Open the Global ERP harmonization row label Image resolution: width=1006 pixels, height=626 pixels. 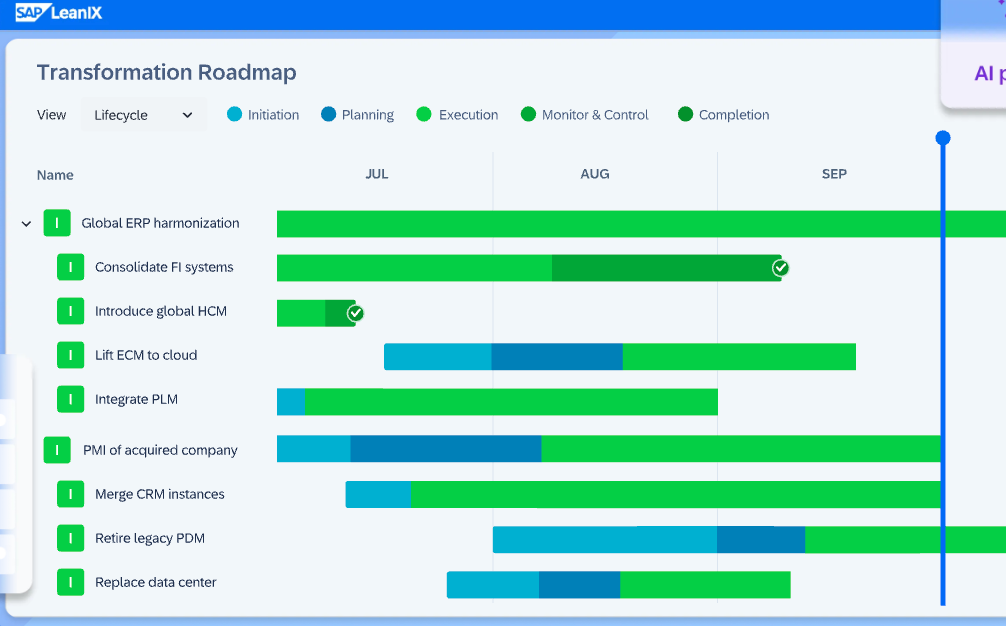pos(160,223)
